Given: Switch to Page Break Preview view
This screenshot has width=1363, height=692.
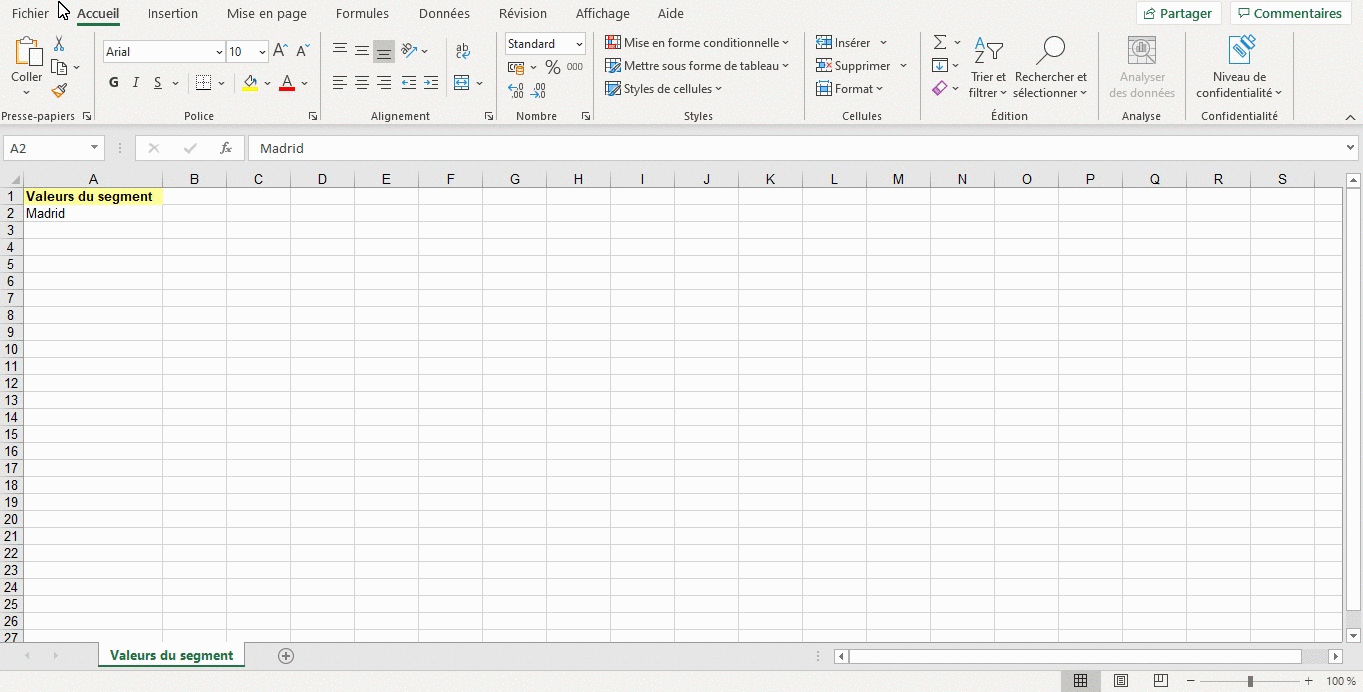Looking at the screenshot, I should point(1160,681).
